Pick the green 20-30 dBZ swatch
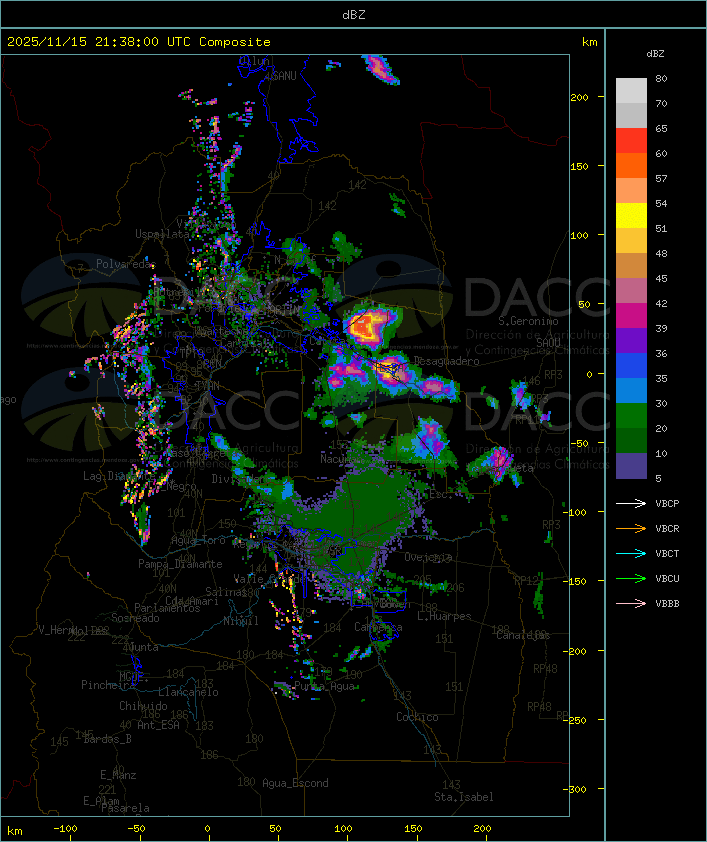The width and height of the screenshot is (707, 842). pos(631,415)
